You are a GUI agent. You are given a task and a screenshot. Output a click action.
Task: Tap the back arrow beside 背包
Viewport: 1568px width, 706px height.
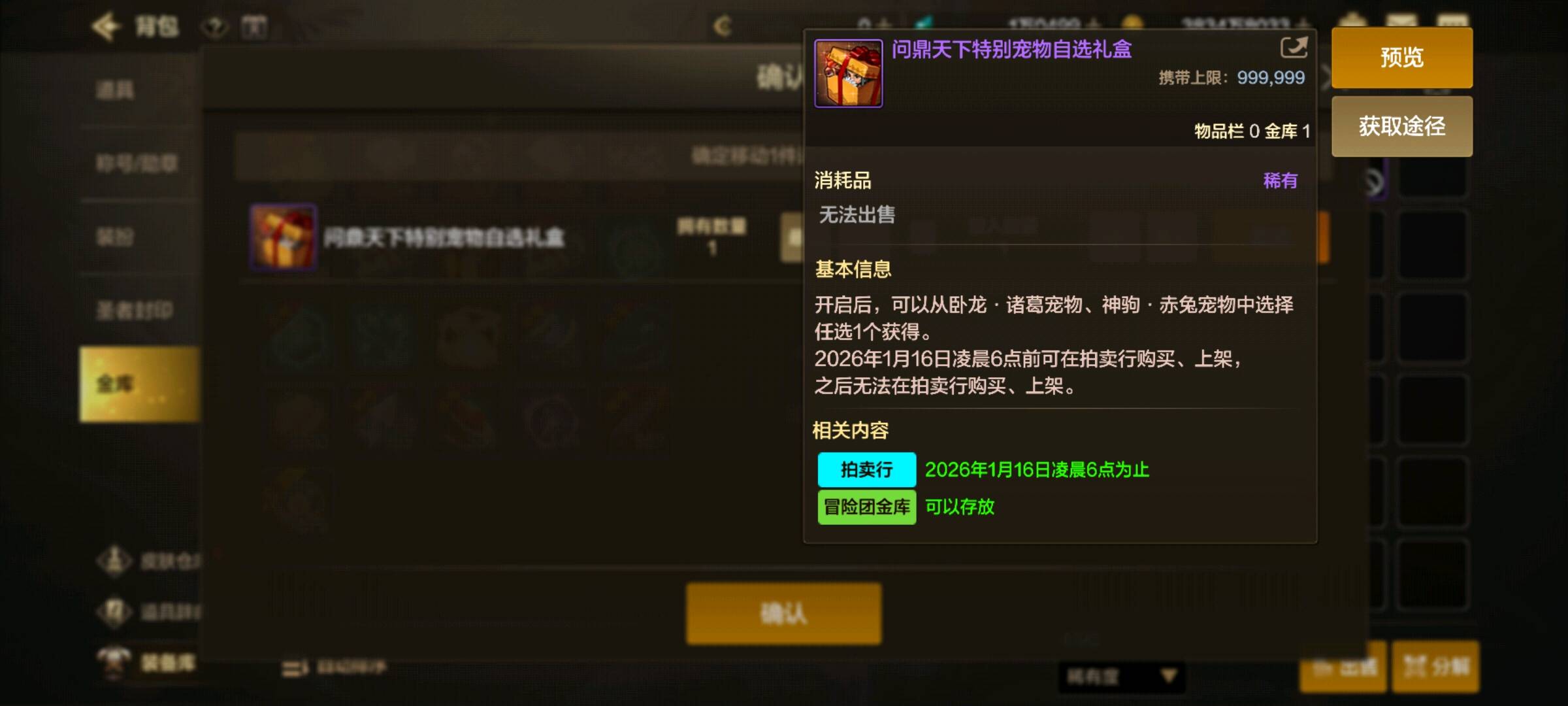pyautogui.click(x=105, y=27)
